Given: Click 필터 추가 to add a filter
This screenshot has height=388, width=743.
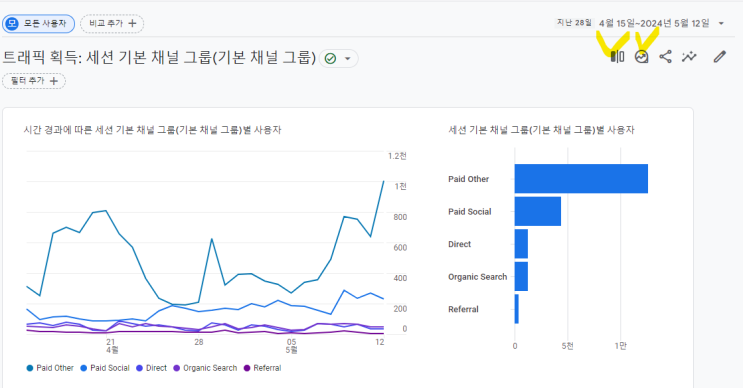Looking at the screenshot, I should click(34, 81).
